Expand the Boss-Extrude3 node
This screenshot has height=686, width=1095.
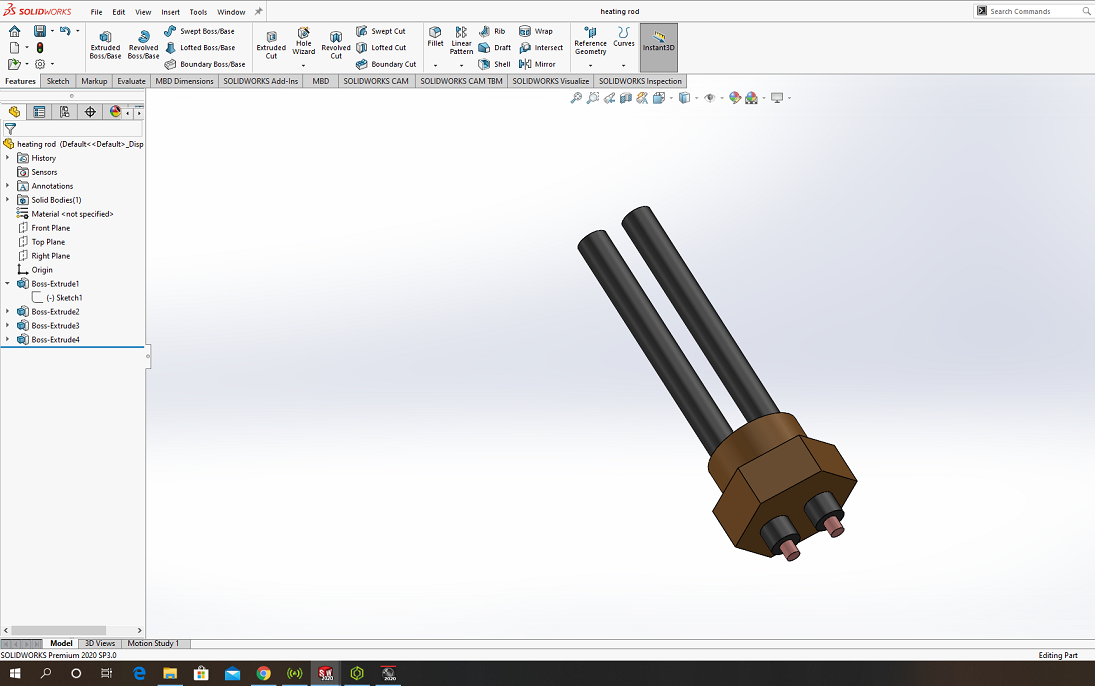click(x=8, y=326)
